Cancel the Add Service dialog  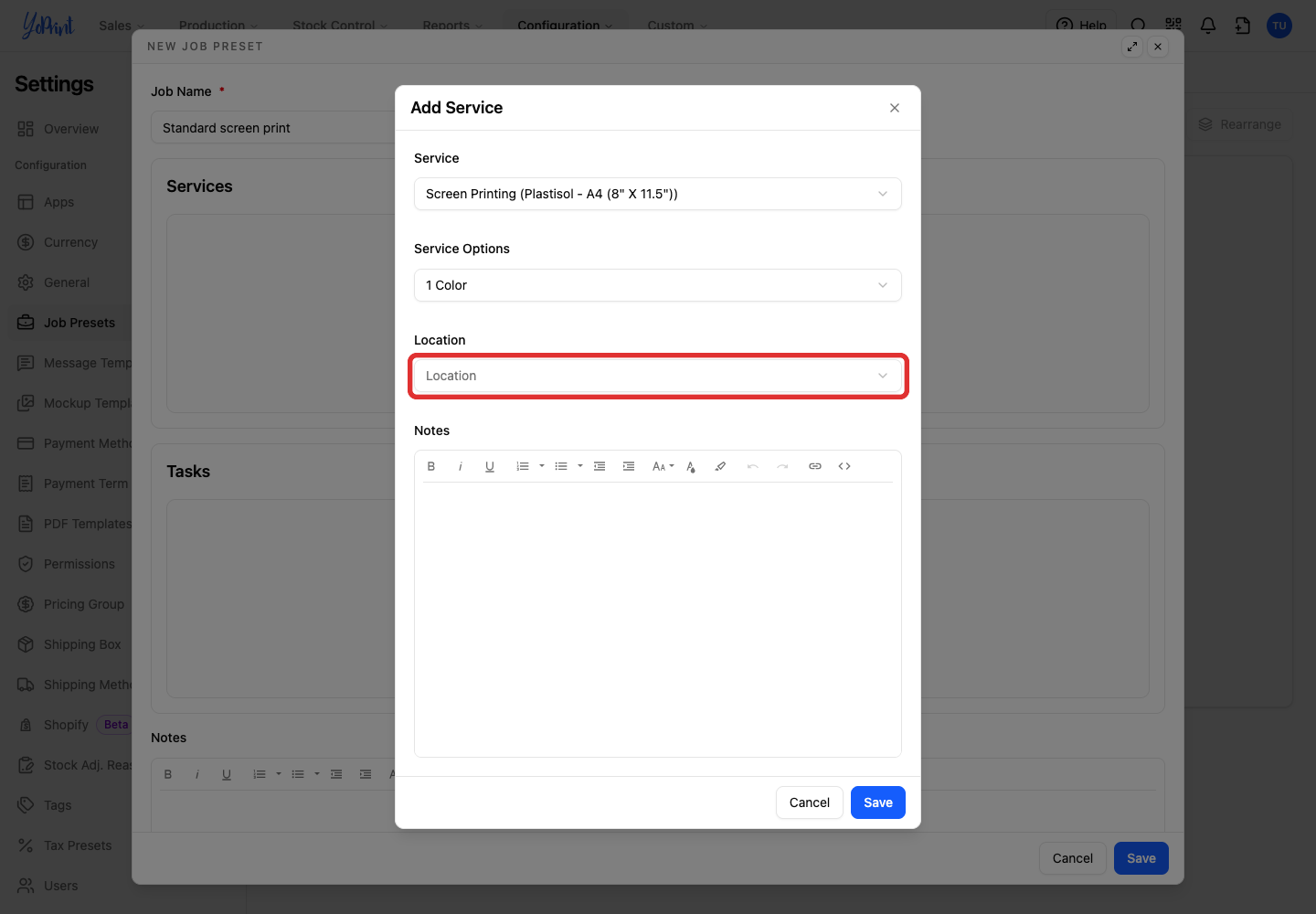tap(810, 802)
